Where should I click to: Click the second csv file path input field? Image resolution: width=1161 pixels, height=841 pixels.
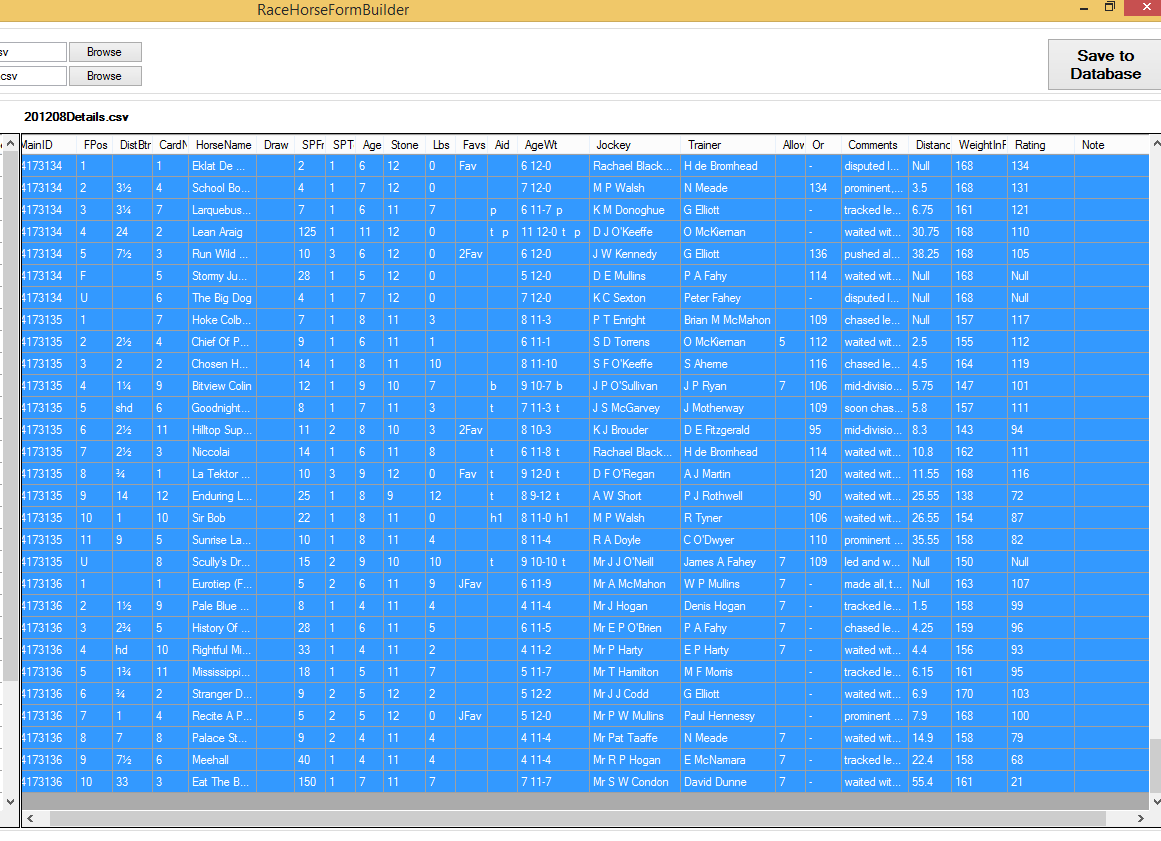[33, 75]
